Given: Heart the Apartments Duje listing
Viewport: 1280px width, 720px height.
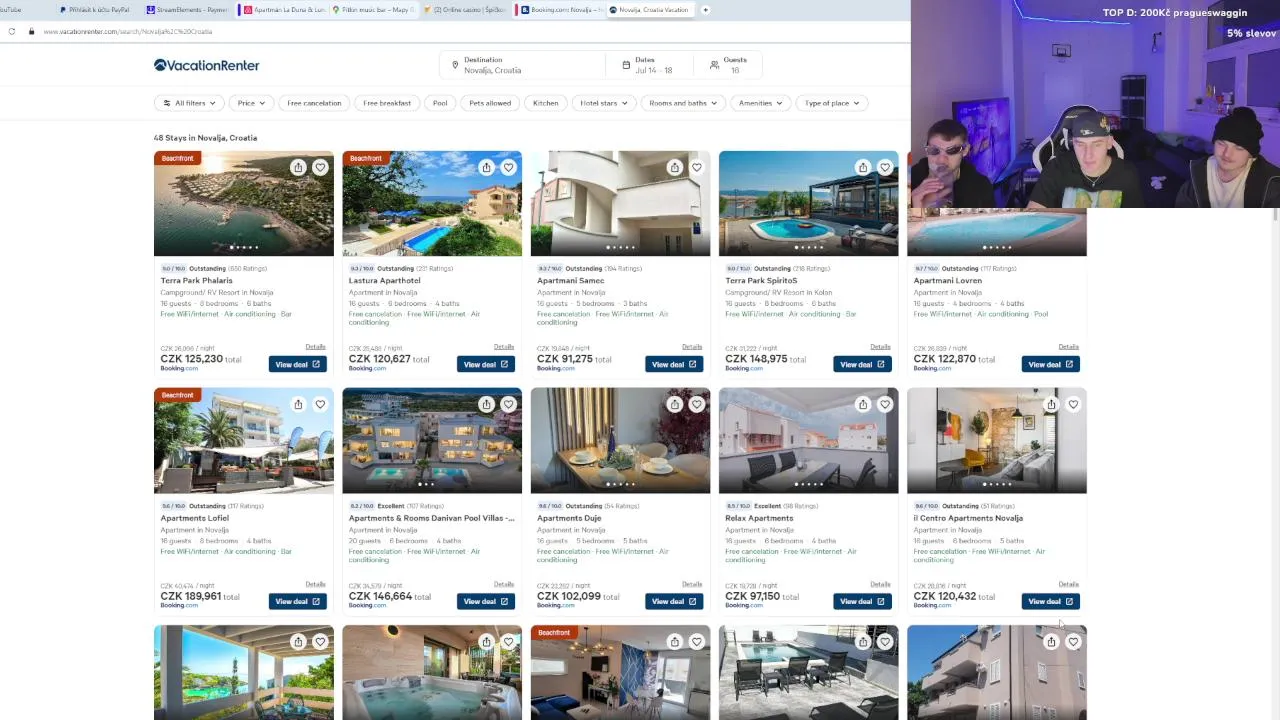Looking at the screenshot, I should pos(696,404).
